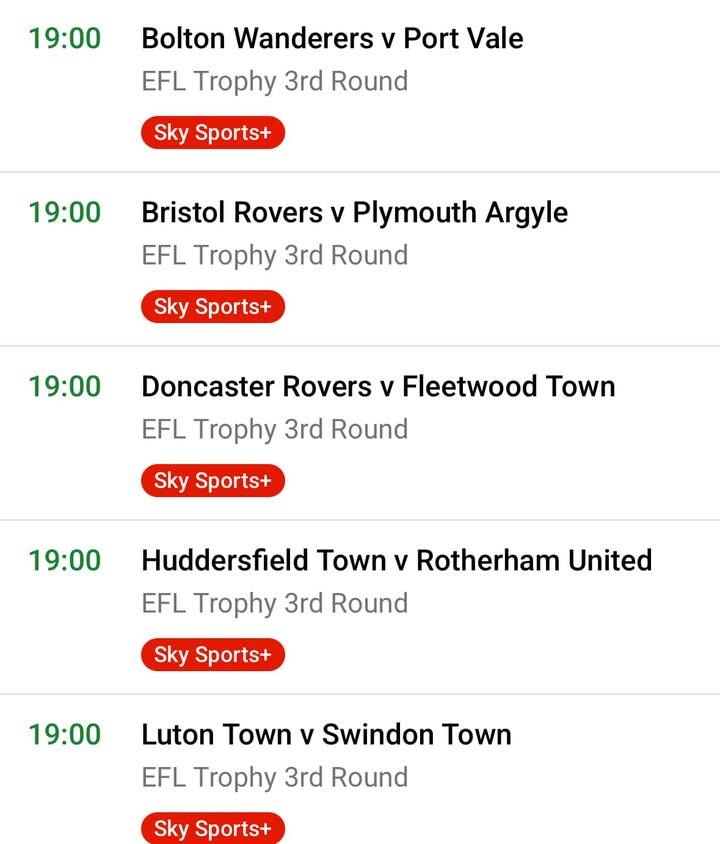720x844 pixels.
Task: Tap the Sky Sports+ badge under Luton Town match
Action: (x=213, y=829)
